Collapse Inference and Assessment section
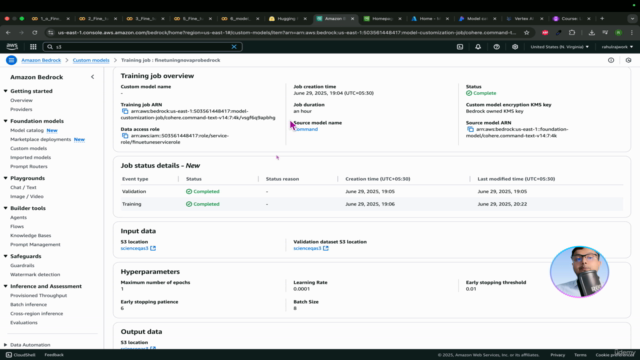Image resolution: width=640 pixels, height=360 pixels. (x=6, y=286)
